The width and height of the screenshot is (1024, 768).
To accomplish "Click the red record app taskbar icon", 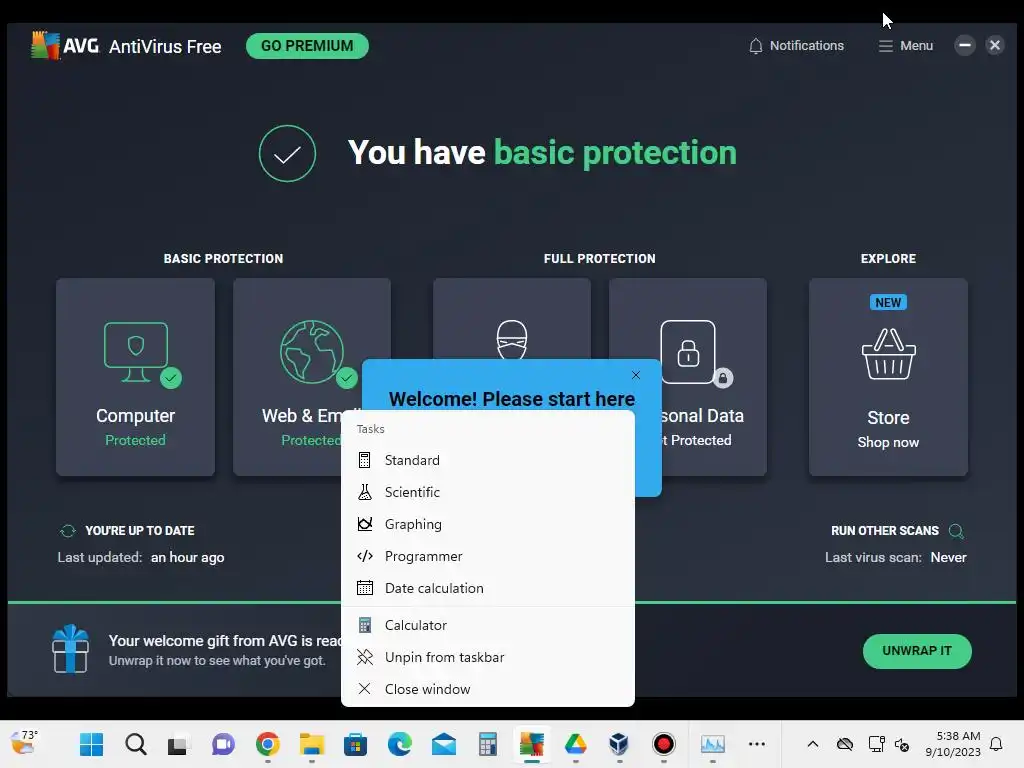I will (664, 744).
